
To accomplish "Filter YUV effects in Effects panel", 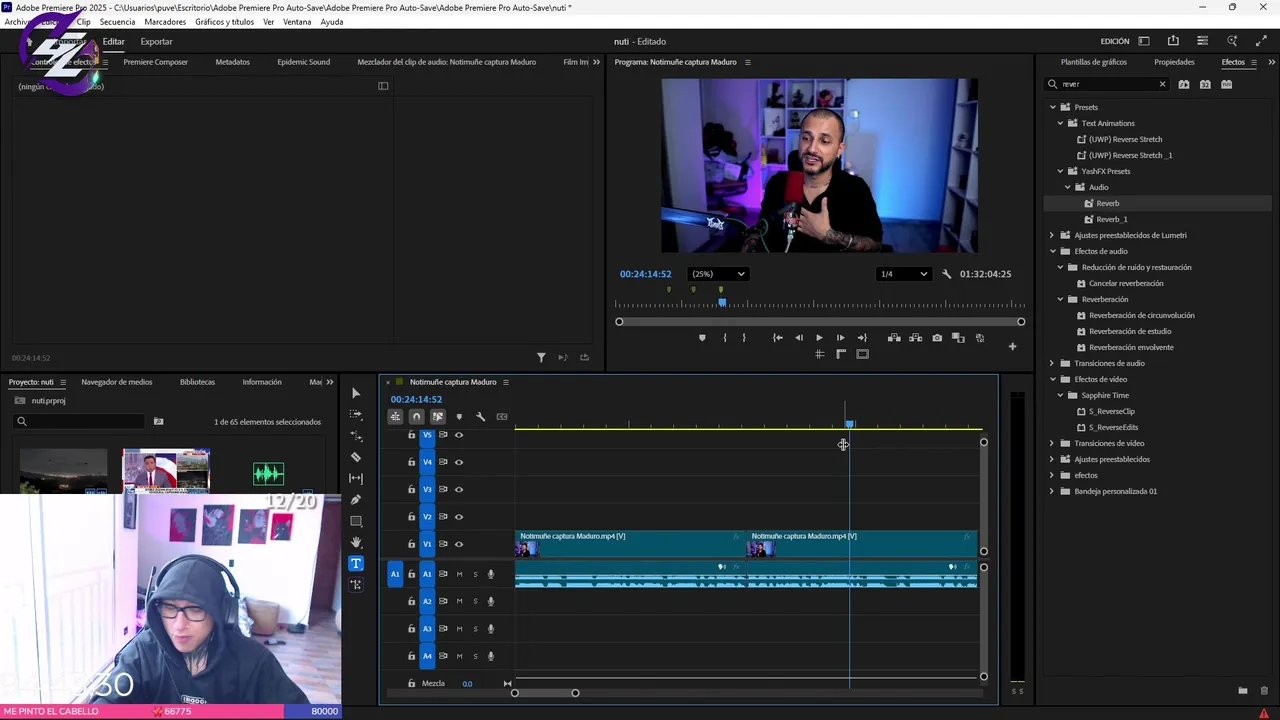I will click(1227, 84).
